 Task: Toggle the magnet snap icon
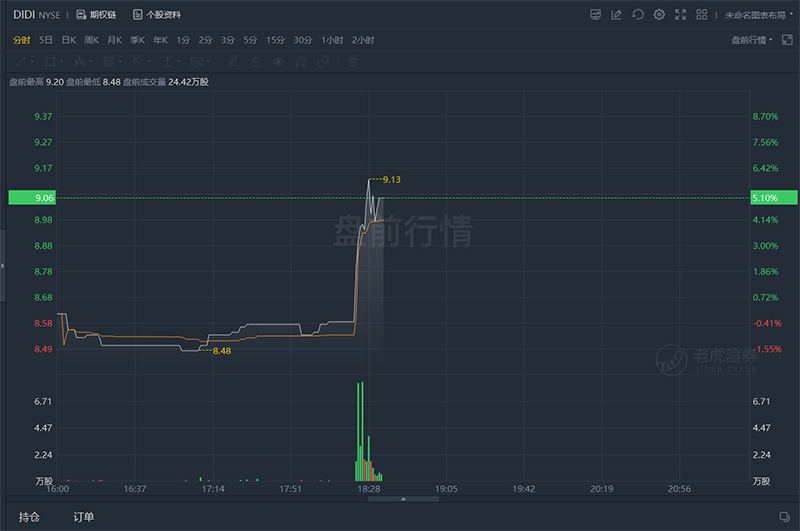point(301,62)
